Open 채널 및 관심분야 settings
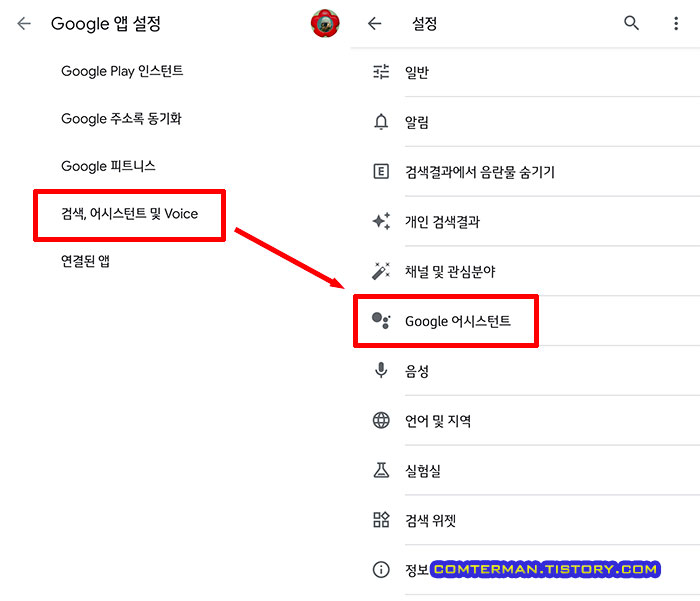This screenshot has height=601, width=700. 525,271
